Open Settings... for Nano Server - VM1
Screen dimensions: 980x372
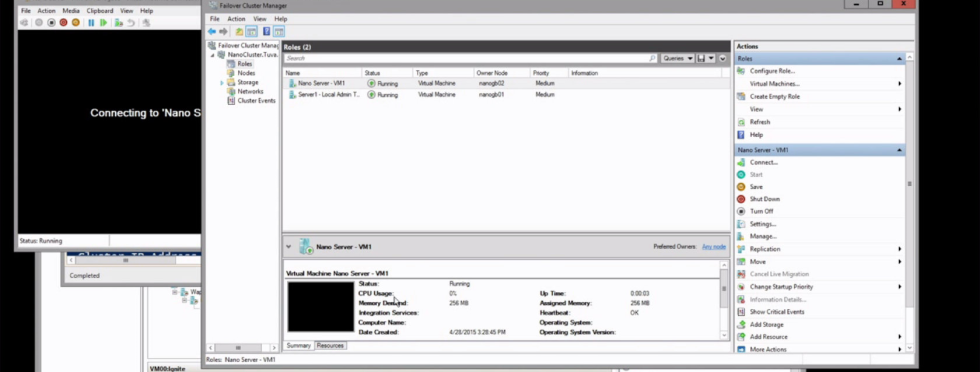[x=762, y=224]
